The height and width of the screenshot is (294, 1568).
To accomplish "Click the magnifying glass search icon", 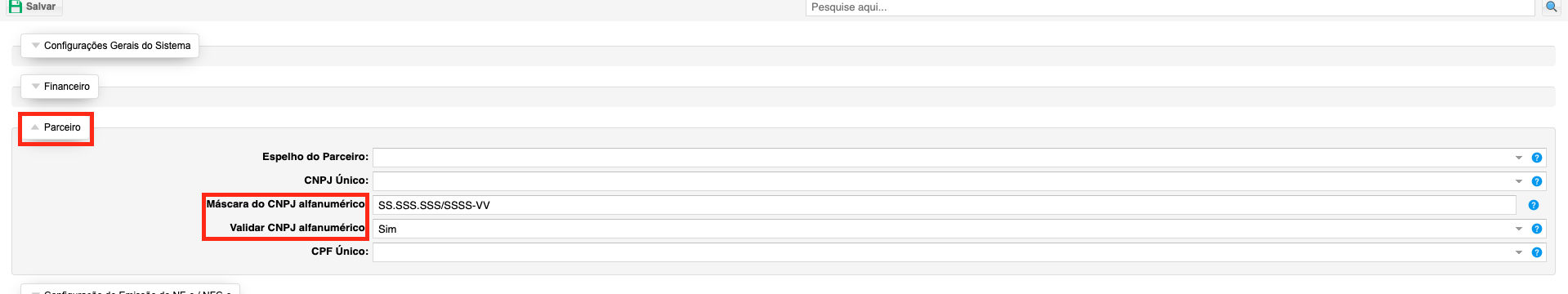I will tap(1551, 7).
